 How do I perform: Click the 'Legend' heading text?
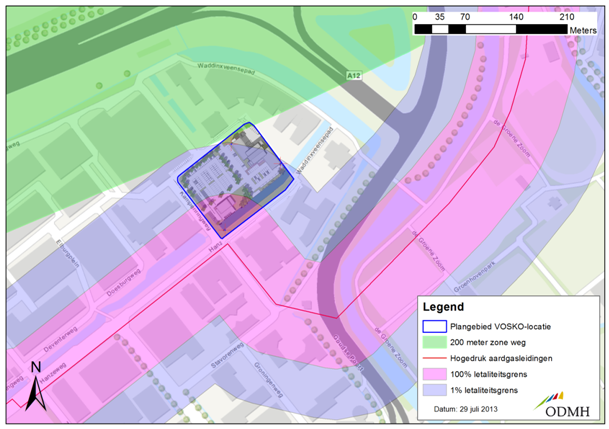(x=443, y=307)
